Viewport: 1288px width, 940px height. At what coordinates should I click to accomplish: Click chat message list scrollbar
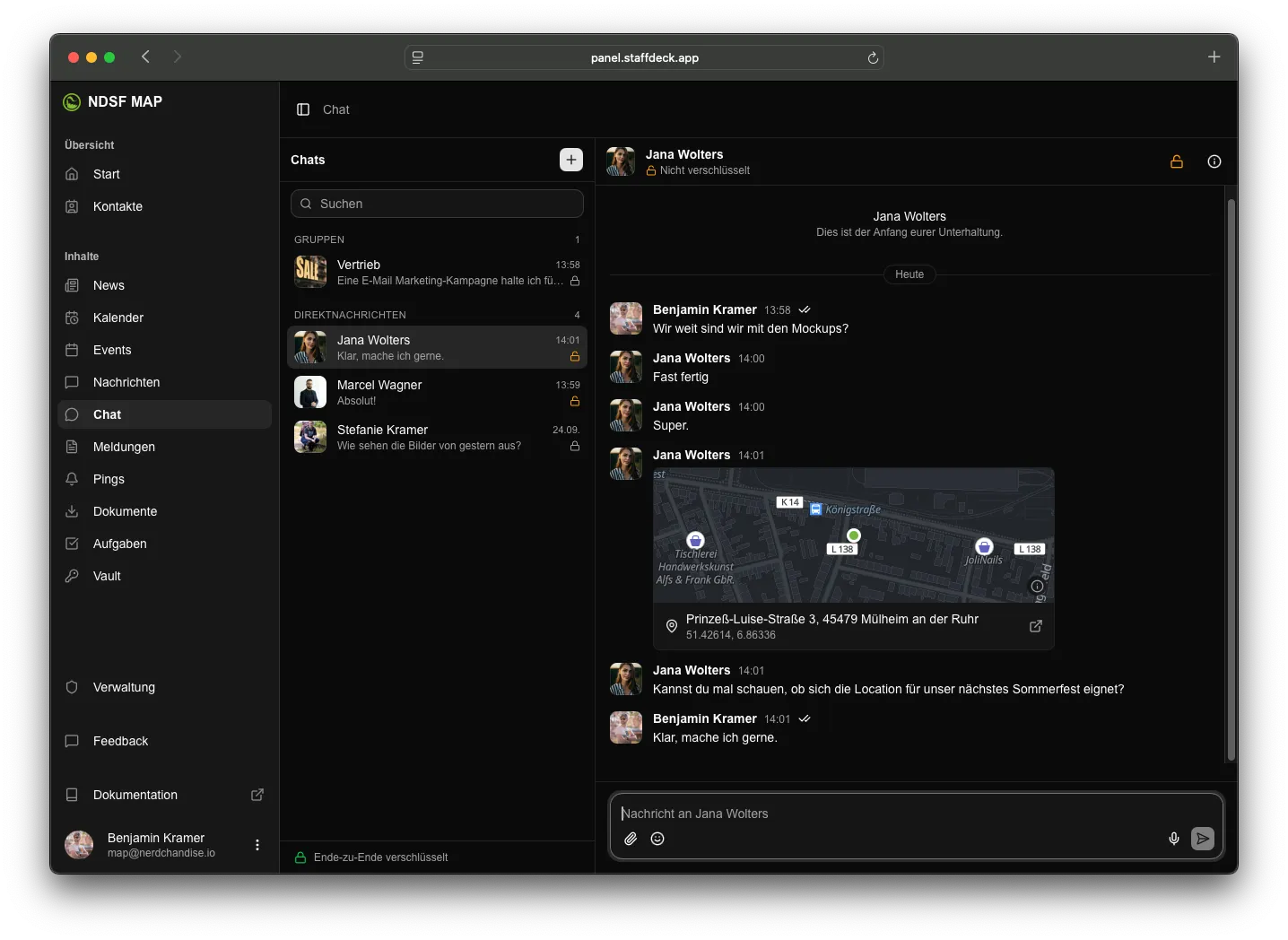(1231, 480)
